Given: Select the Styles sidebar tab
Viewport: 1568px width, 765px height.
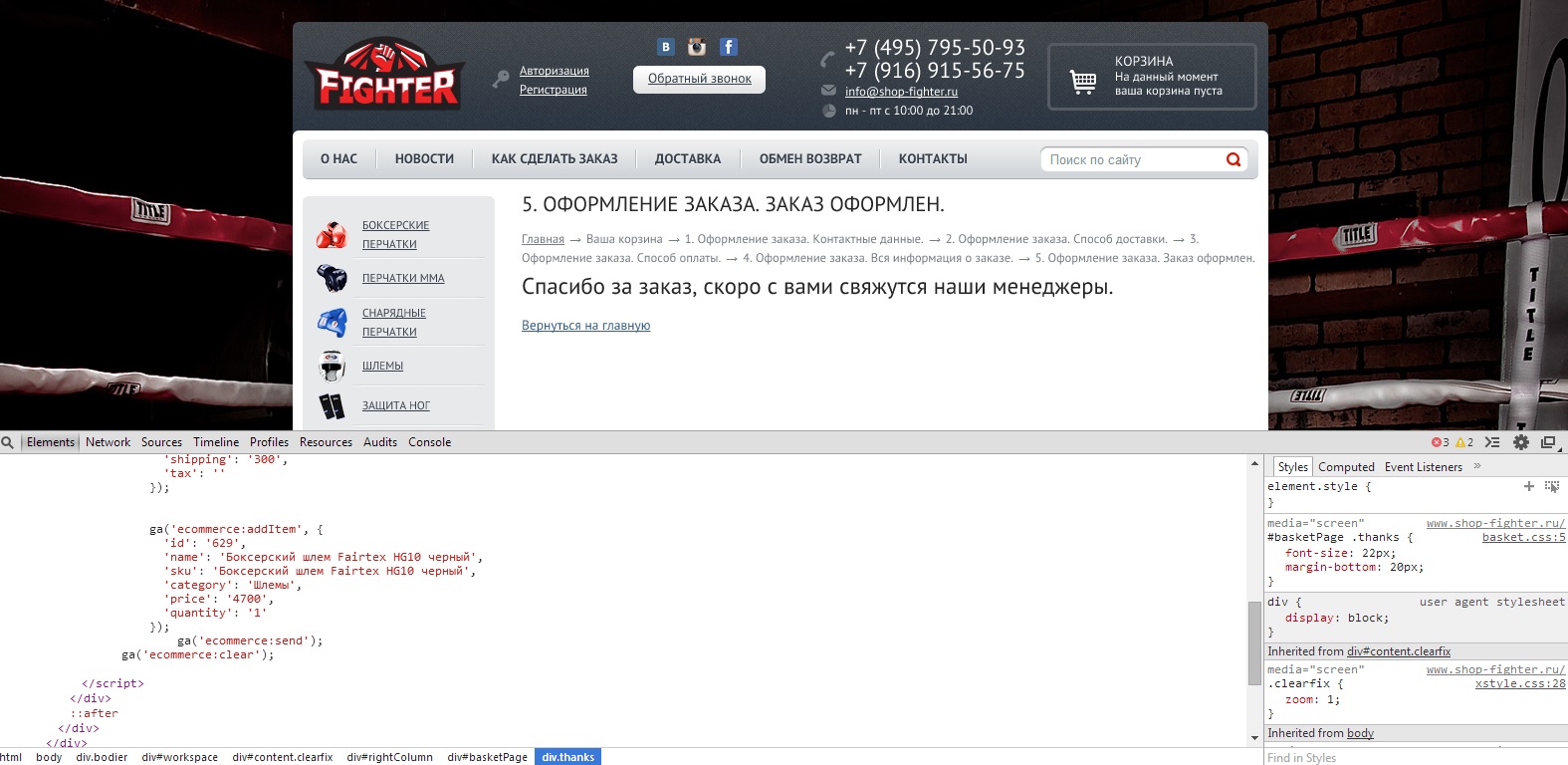Looking at the screenshot, I should (x=1292, y=467).
